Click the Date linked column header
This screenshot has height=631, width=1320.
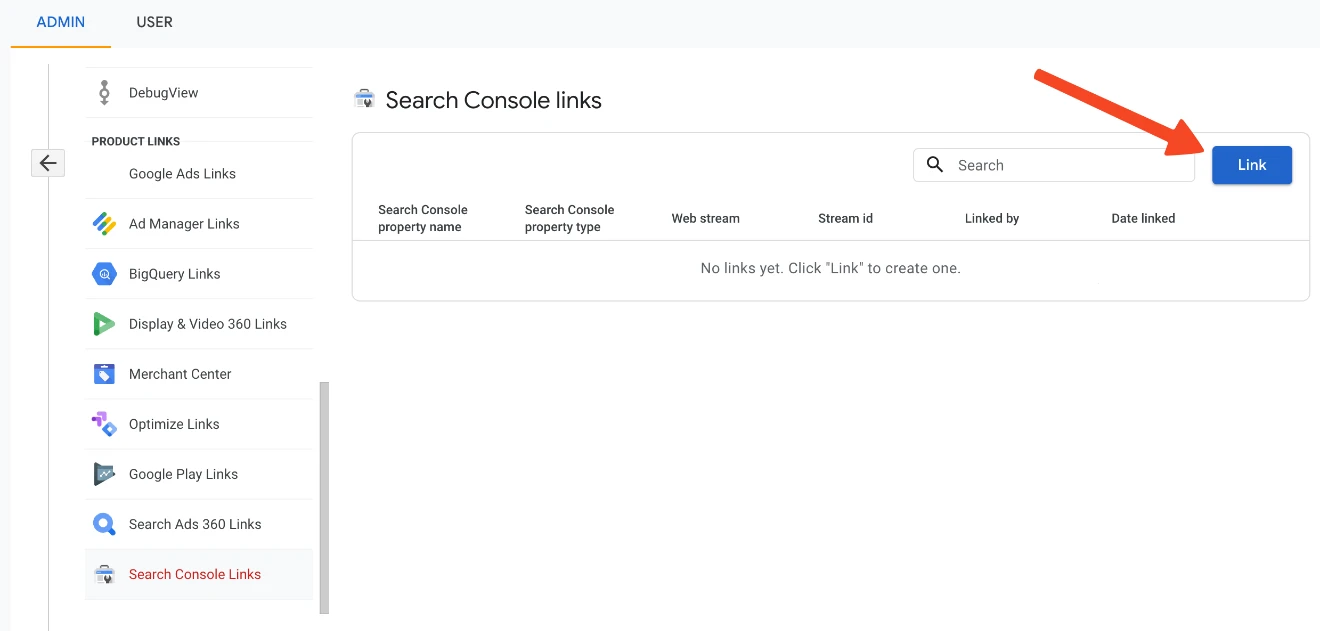pyautogui.click(x=1143, y=218)
